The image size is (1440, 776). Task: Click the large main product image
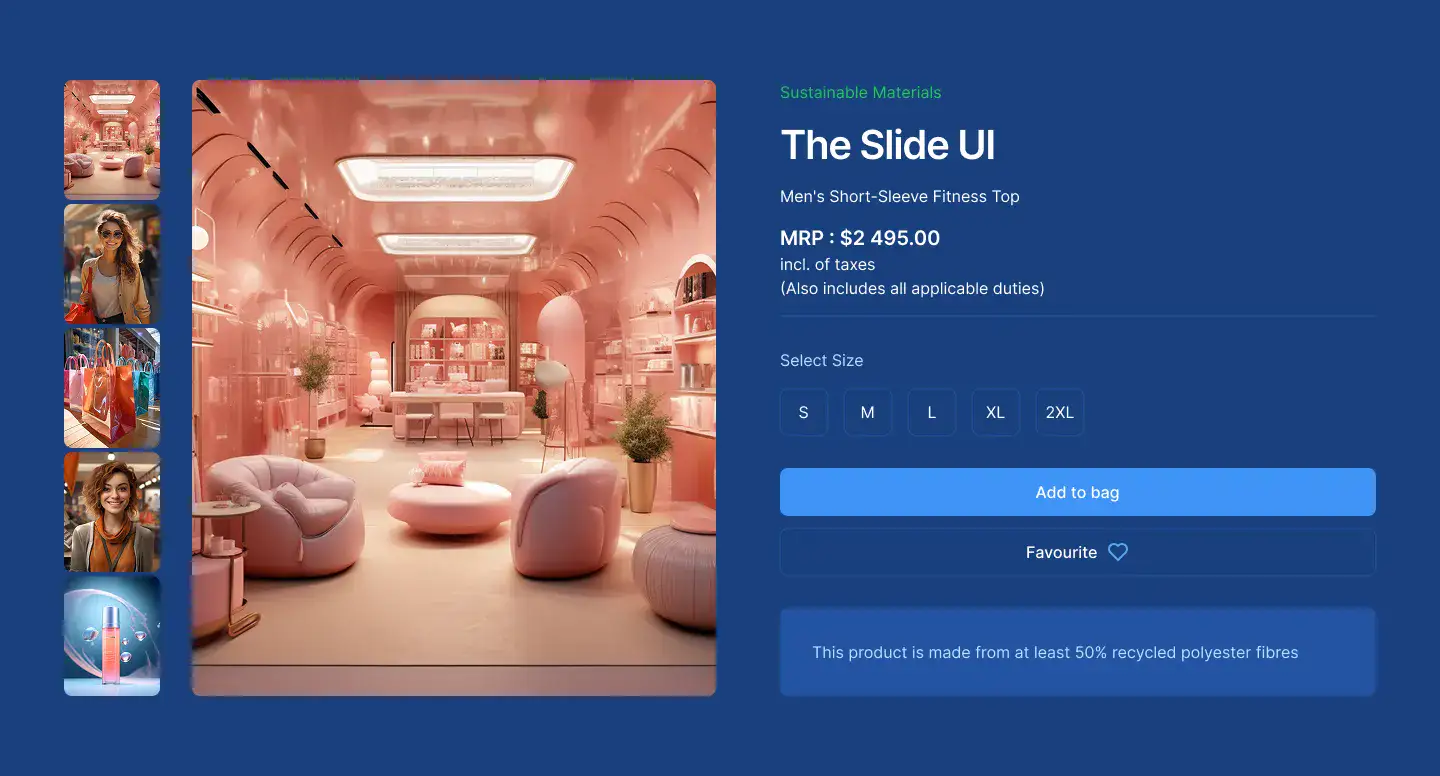pos(454,388)
